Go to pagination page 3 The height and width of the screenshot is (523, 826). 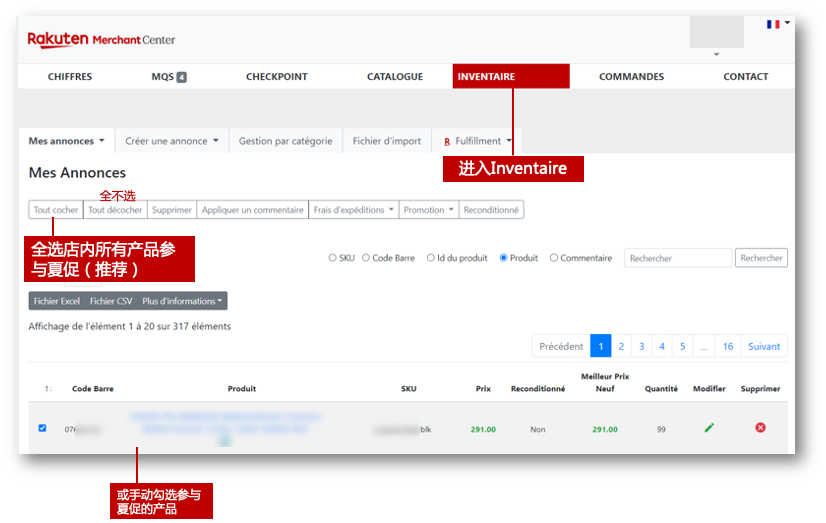(x=642, y=346)
